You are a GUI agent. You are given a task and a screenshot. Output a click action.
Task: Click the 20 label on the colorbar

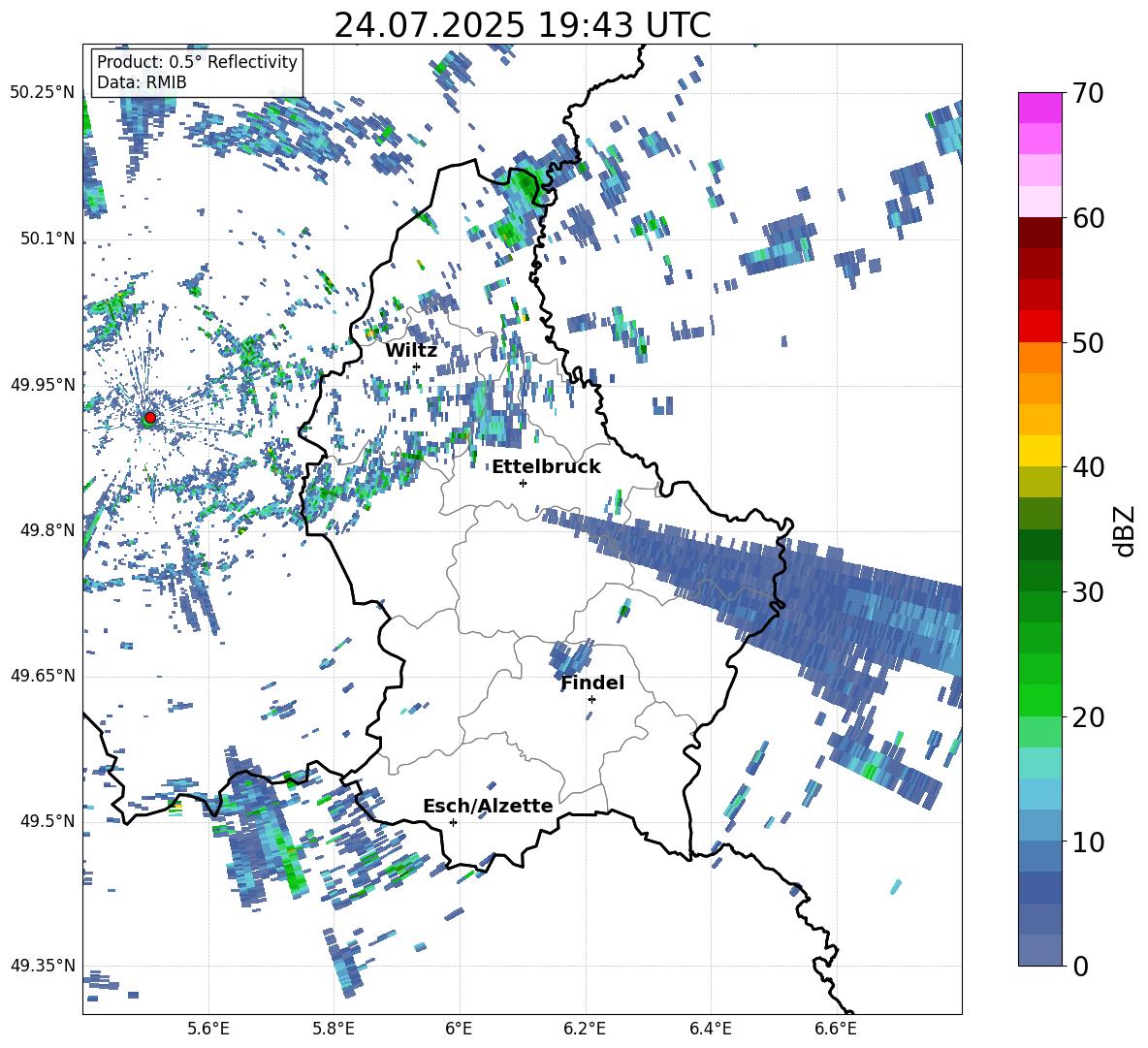coord(1088,717)
